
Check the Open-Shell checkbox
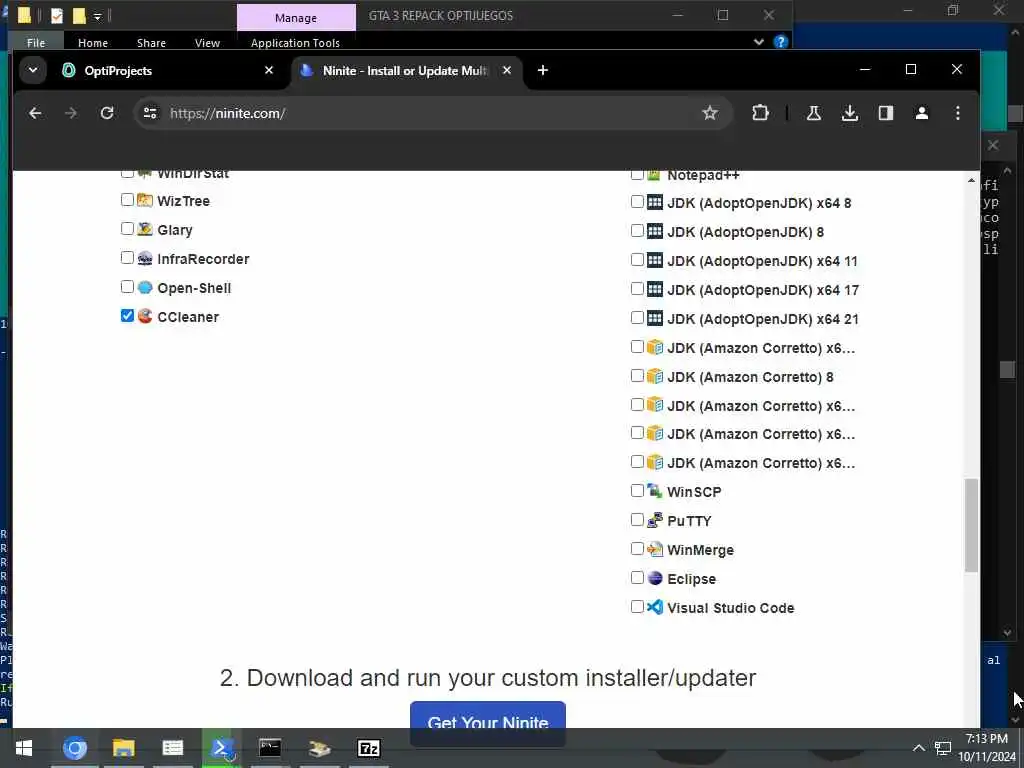127,286
